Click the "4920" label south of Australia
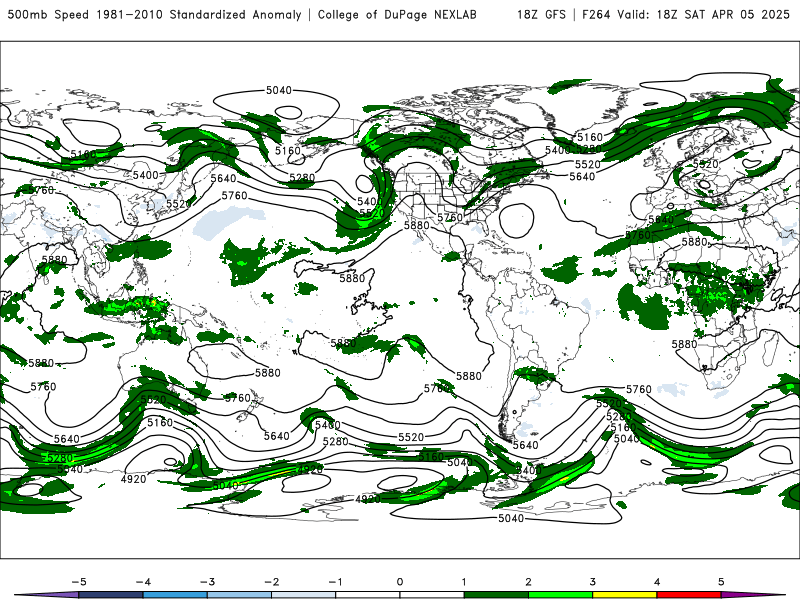The height and width of the screenshot is (600, 800). (133, 479)
